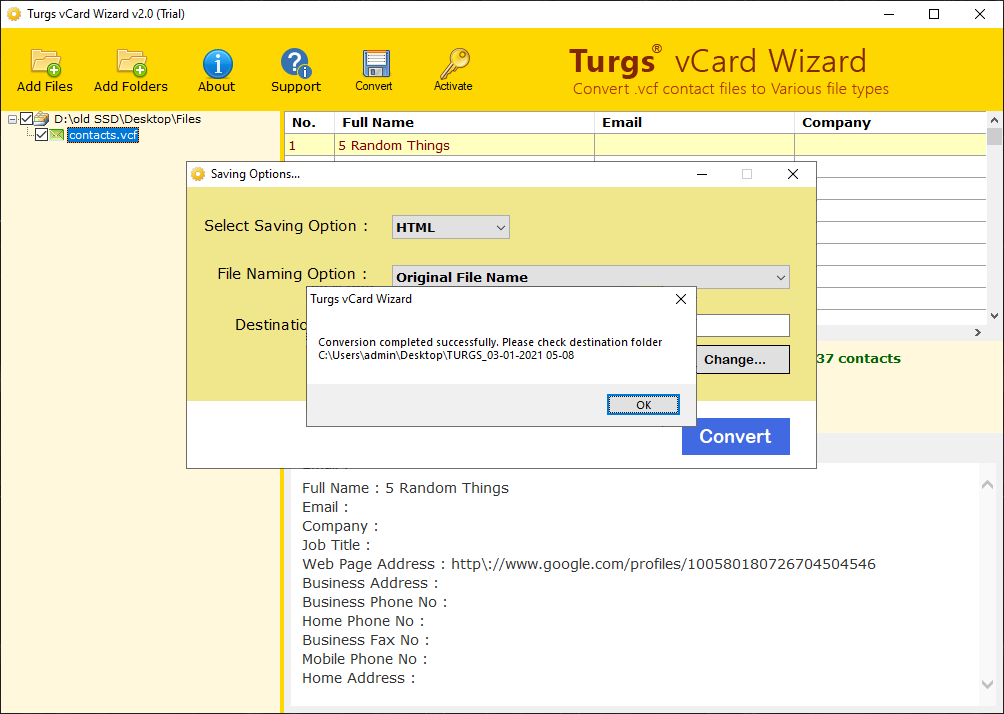
Task: Click the Add Folders toolbar icon
Action: pyautogui.click(x=131, y=63)
